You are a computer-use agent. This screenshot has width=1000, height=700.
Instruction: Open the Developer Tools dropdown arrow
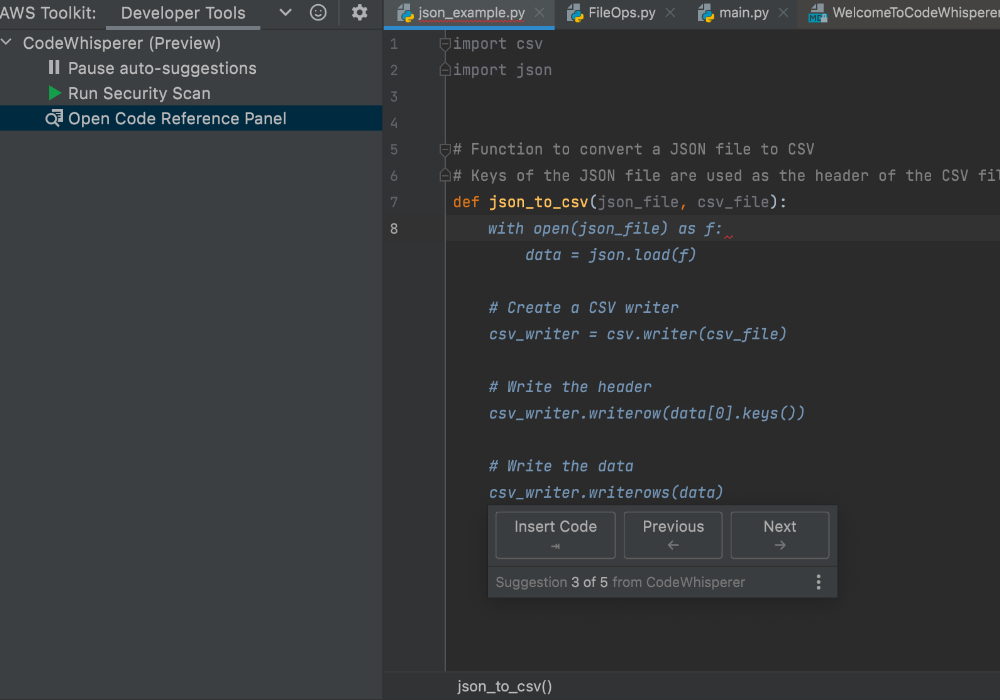click(285, 13)
